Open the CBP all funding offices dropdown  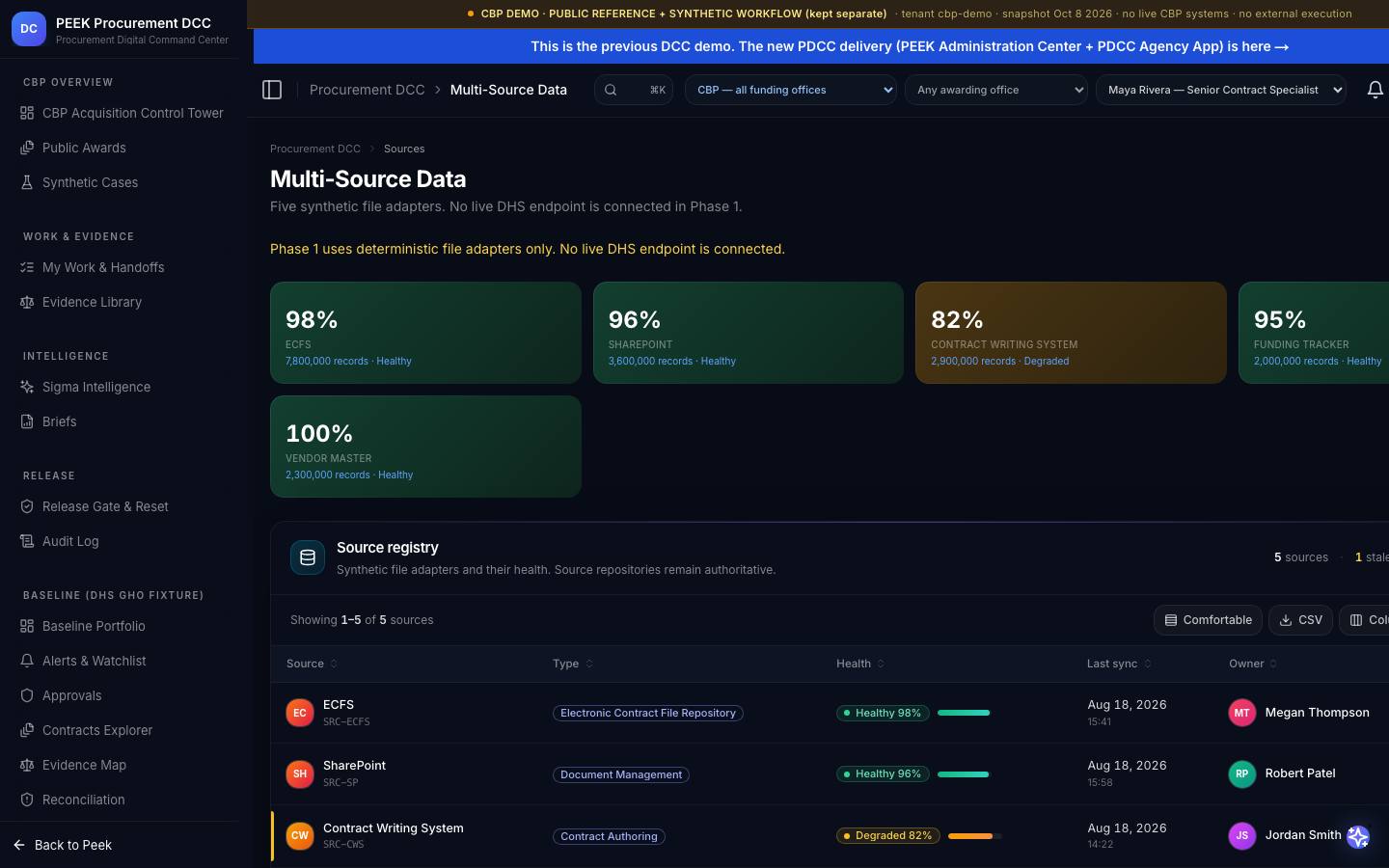tap(791, 90)
